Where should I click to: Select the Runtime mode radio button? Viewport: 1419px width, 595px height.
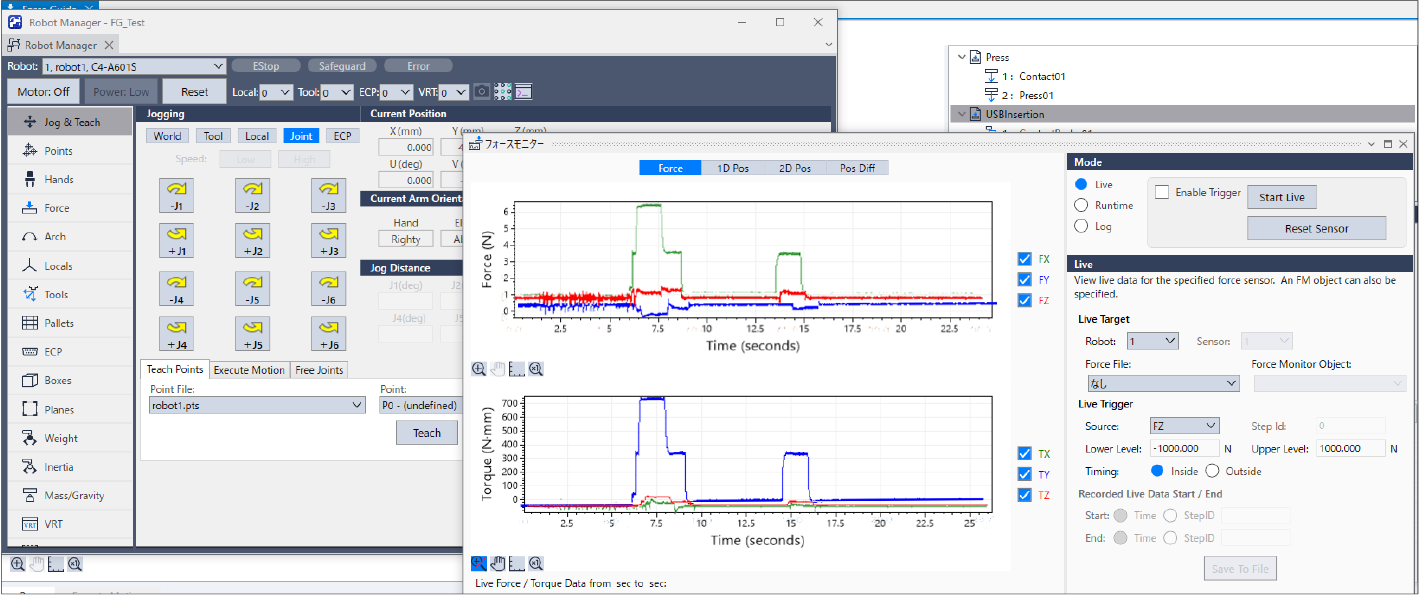pos(1081,205)
